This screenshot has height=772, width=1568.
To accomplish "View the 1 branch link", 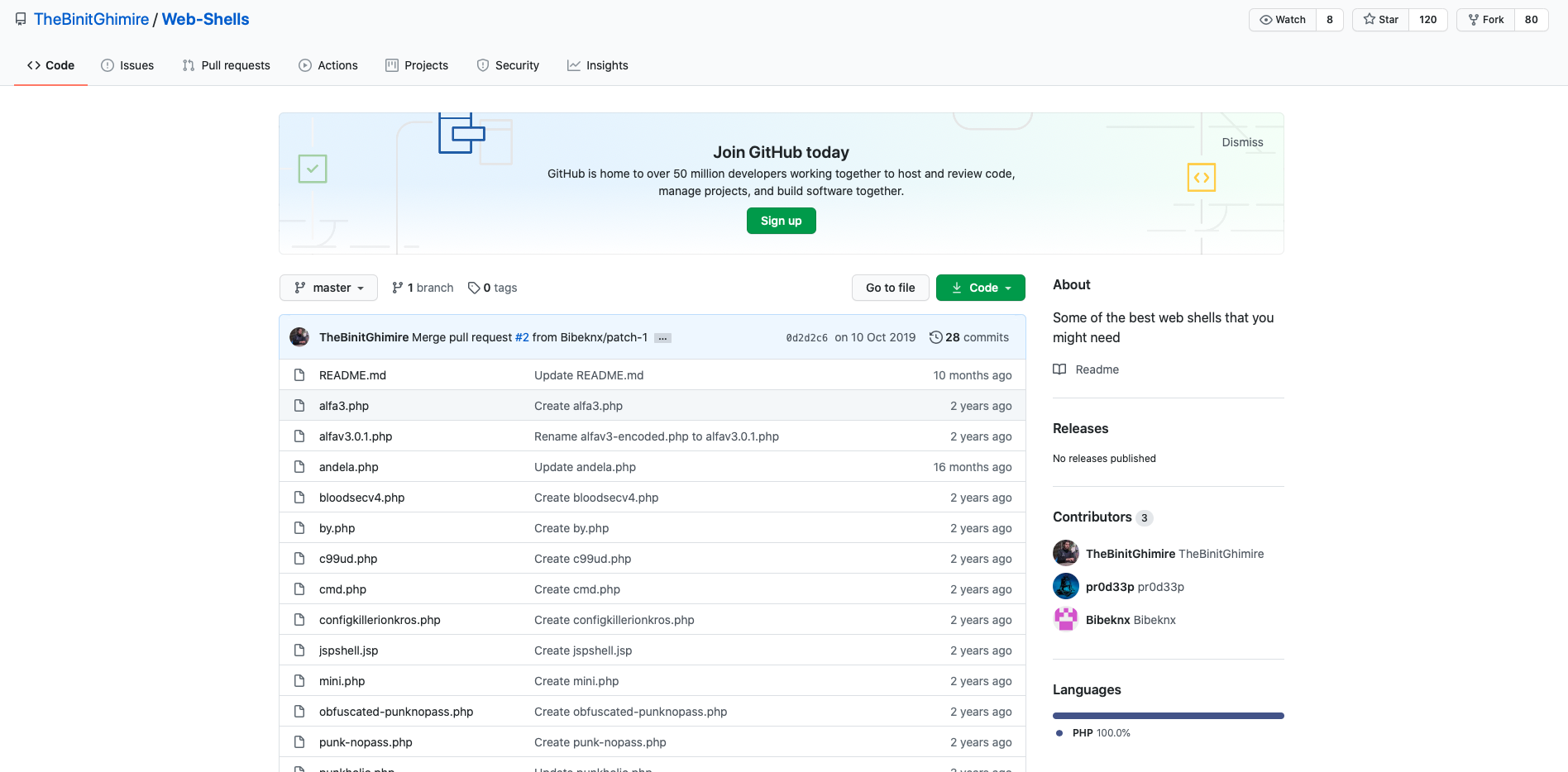I will click(423, 288).
